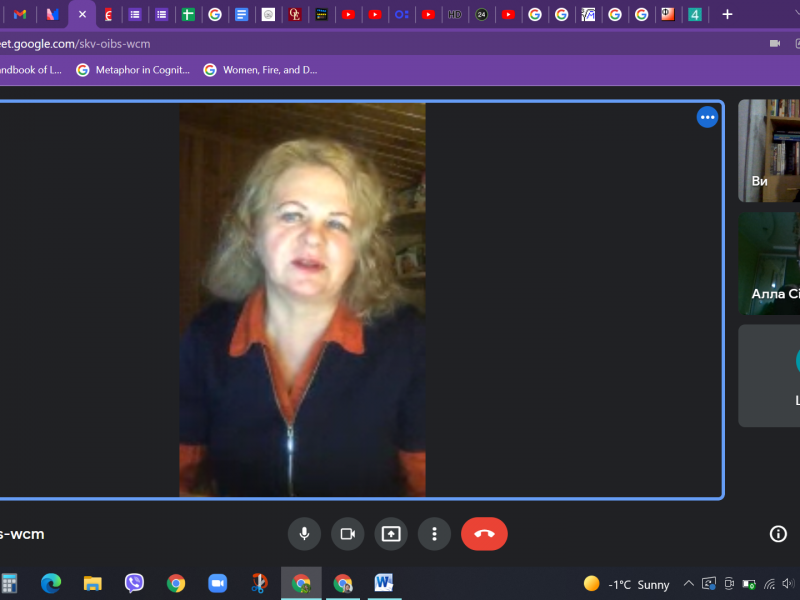800x600 pixels.
Task: Open the three-dot more options in call bar
Action: pos(434,534)
